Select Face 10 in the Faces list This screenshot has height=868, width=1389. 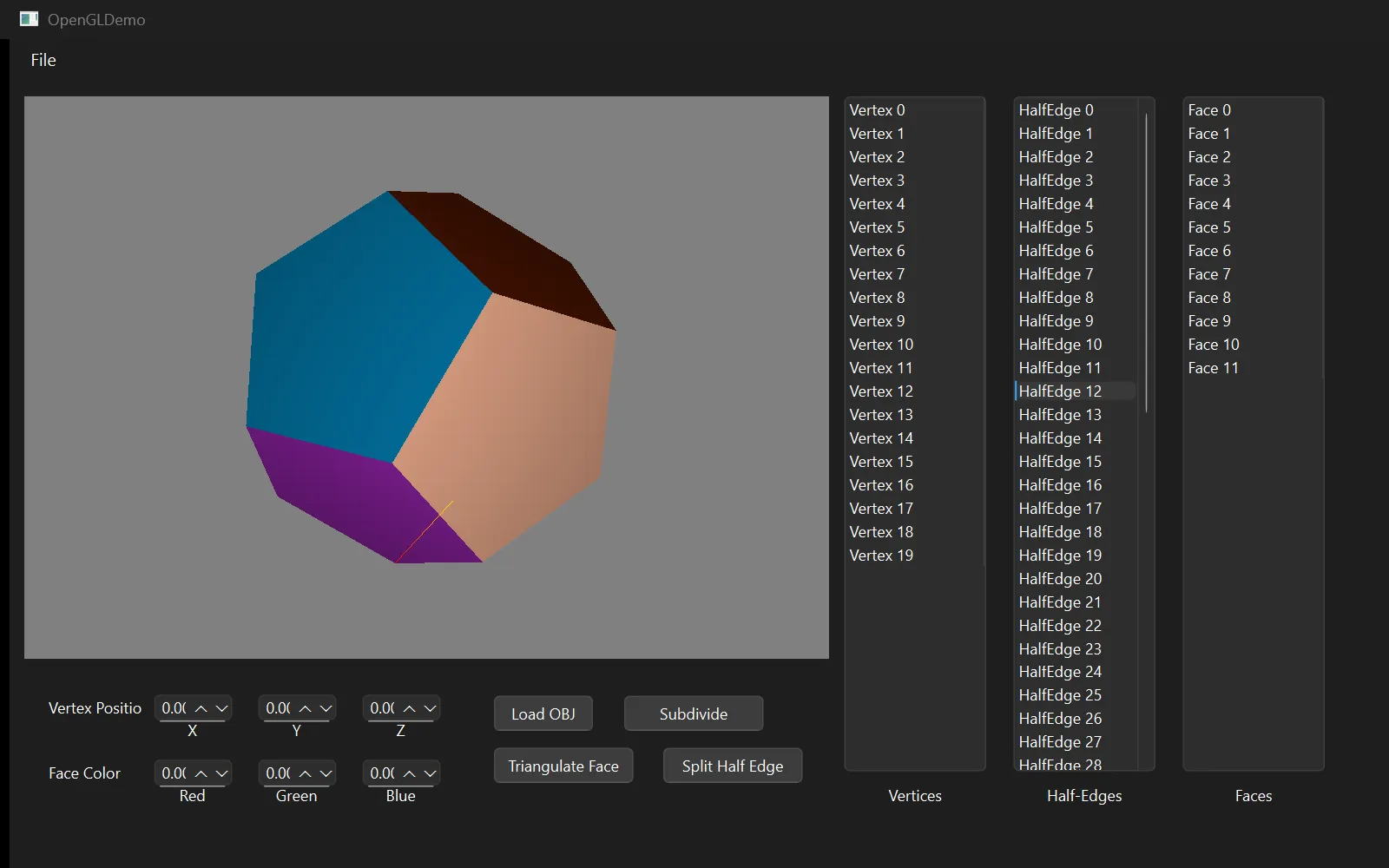[1253, 345]
